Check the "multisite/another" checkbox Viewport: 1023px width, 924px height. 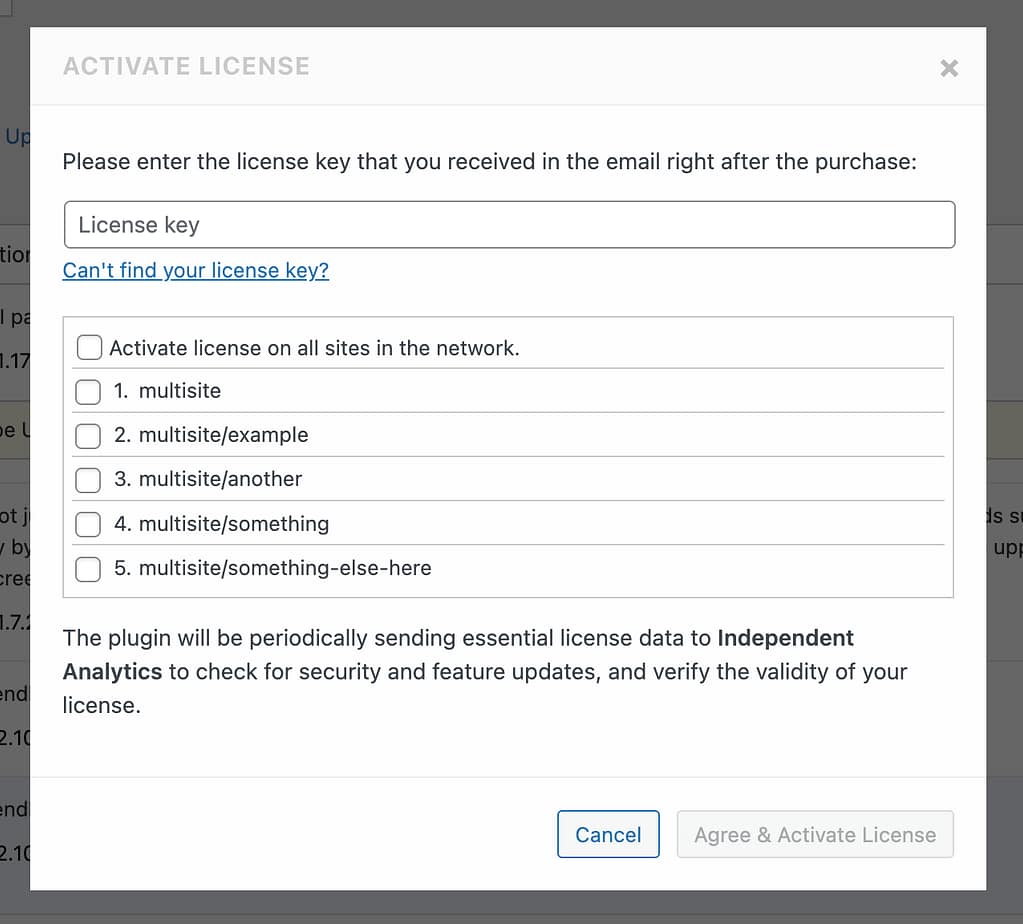click(x=88, y=480)
